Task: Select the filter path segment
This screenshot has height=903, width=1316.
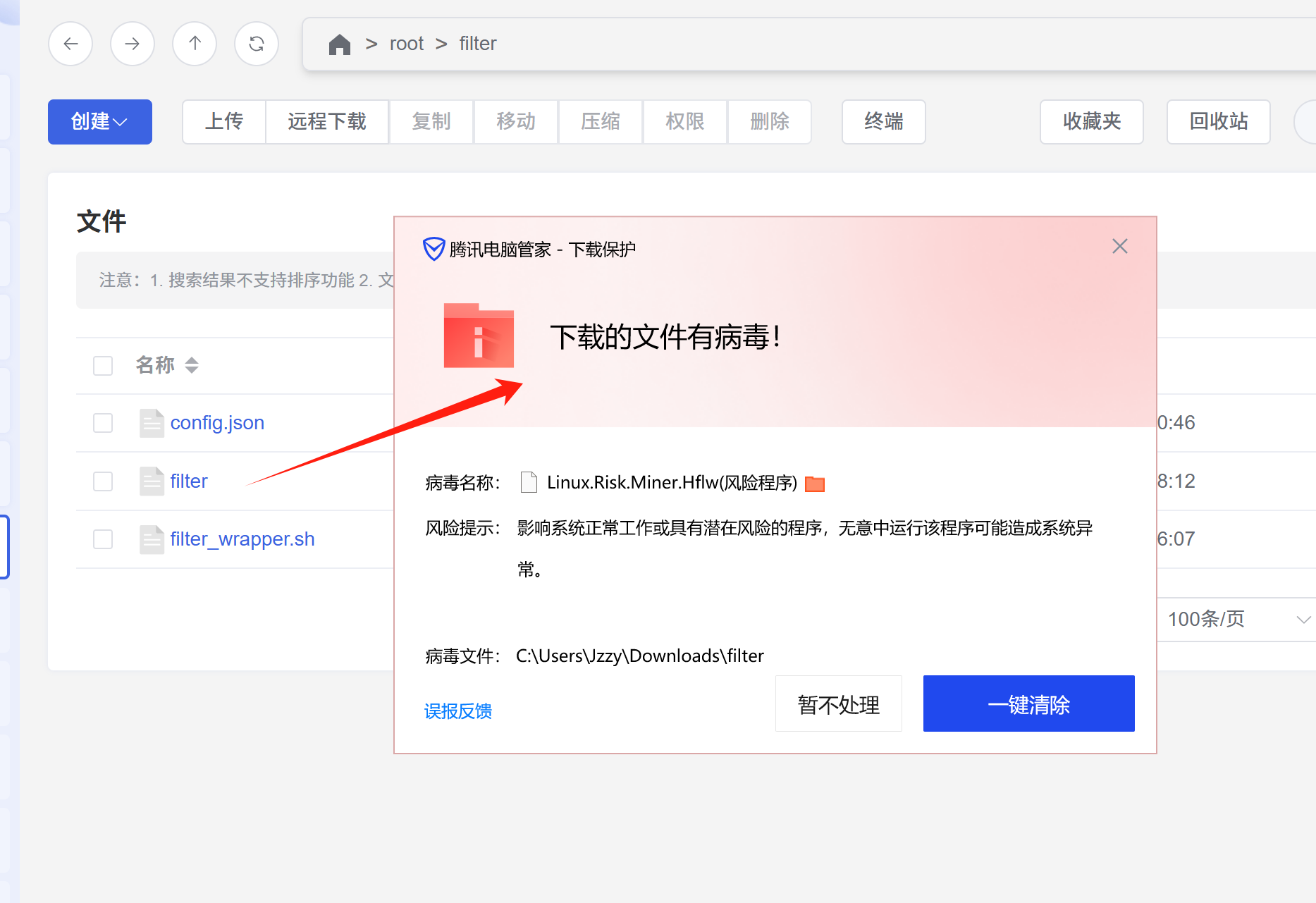Action: tap(478, 44)
